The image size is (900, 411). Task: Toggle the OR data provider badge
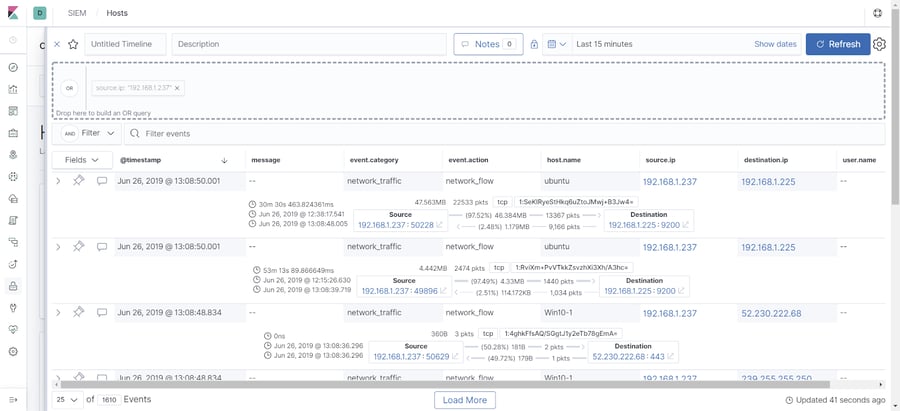point(69,88)
